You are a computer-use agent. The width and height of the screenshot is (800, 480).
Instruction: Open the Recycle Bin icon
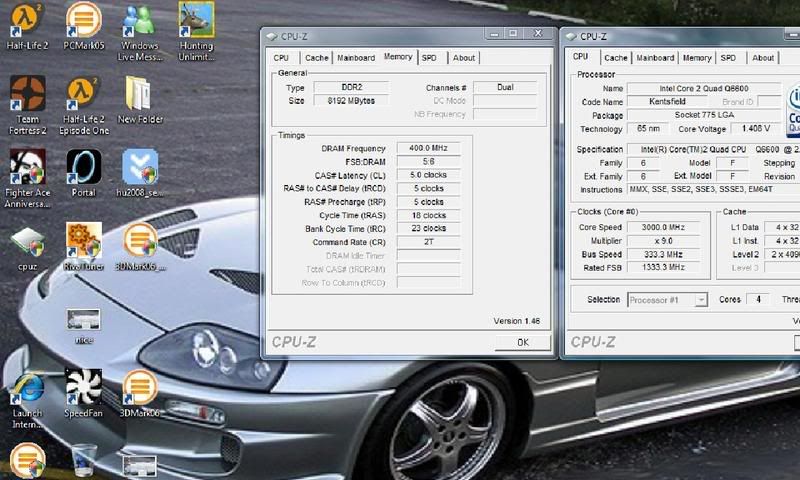click(x=84, y=461)
